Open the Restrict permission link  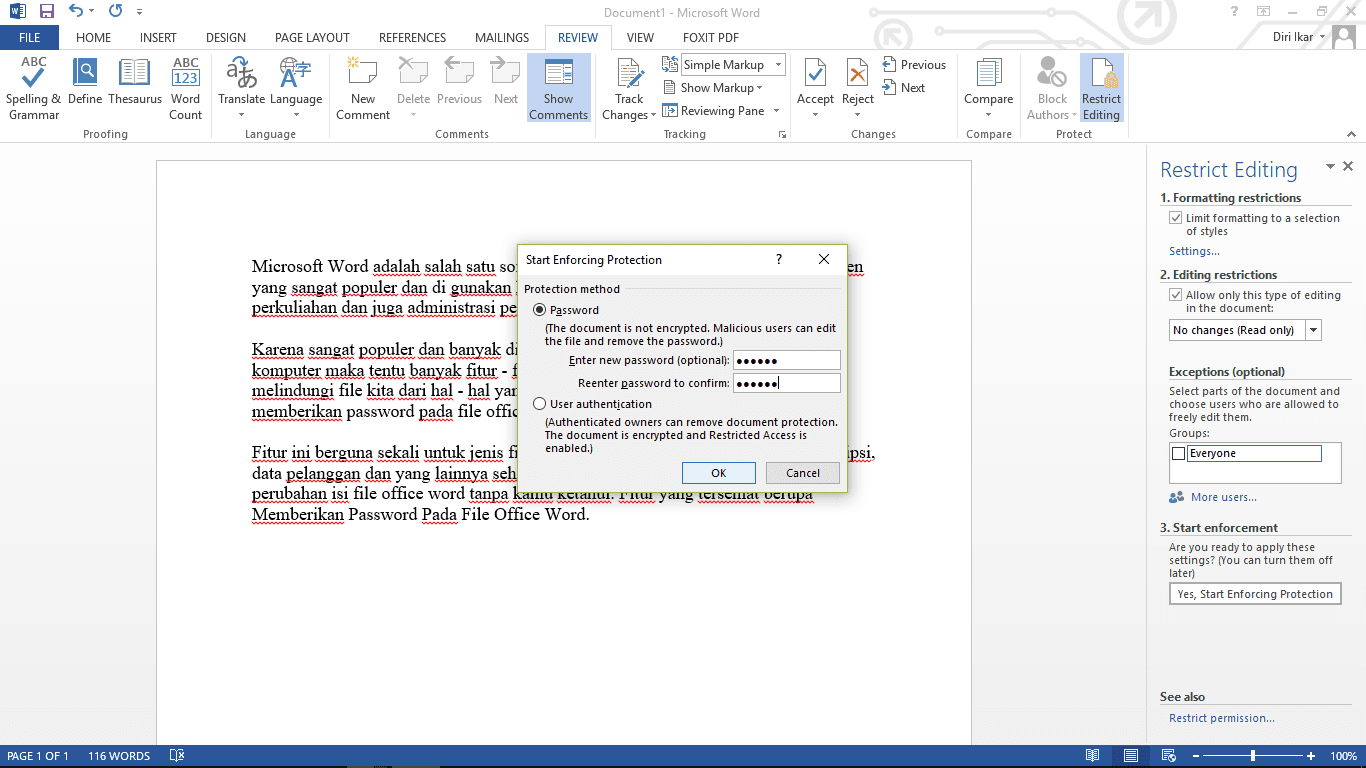click(x=1222, y=718)
